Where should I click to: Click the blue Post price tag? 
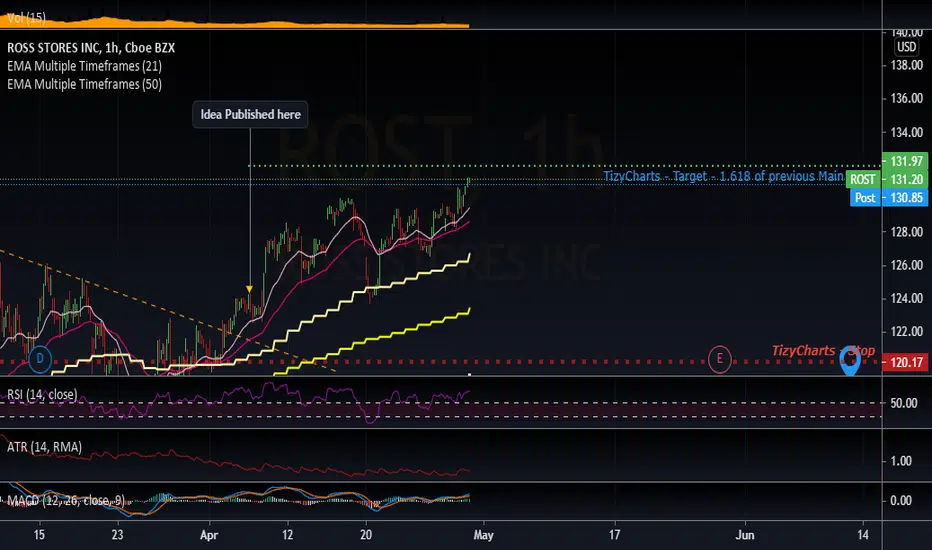863,198
